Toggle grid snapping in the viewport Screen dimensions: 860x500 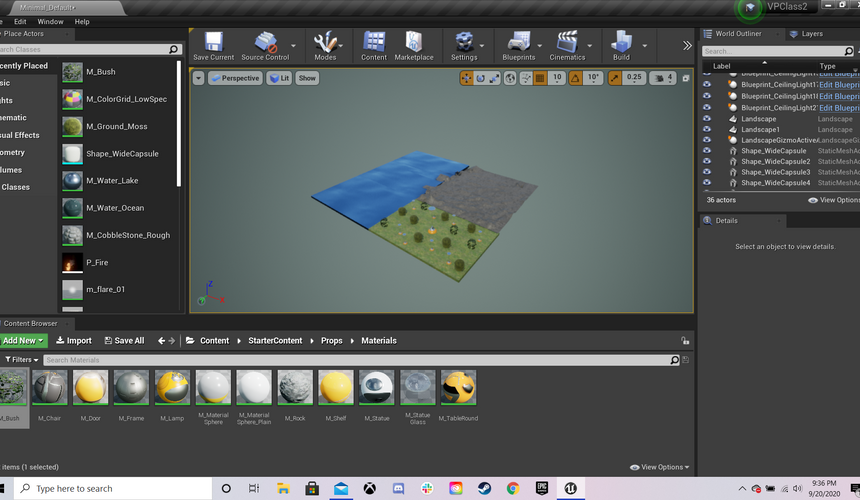pyautogui.click(x=541, y=78)
